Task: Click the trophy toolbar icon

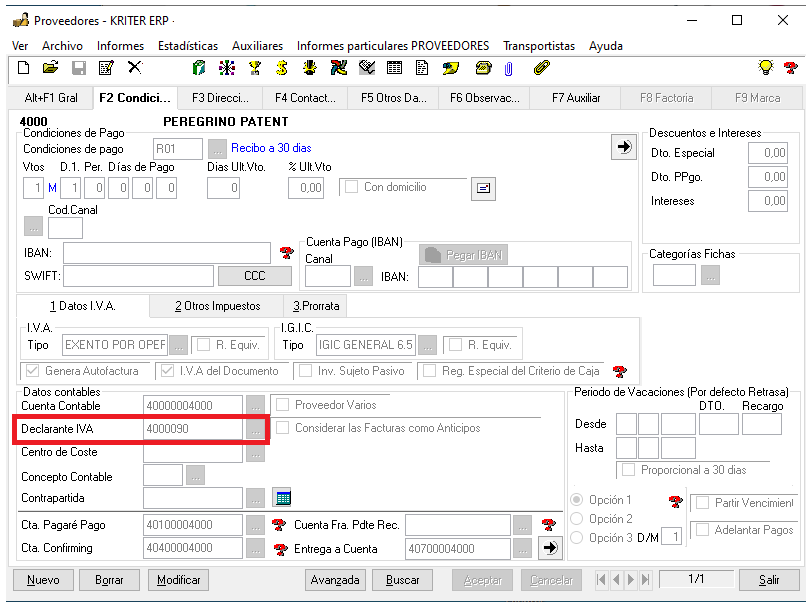Action: pos(254,68)
